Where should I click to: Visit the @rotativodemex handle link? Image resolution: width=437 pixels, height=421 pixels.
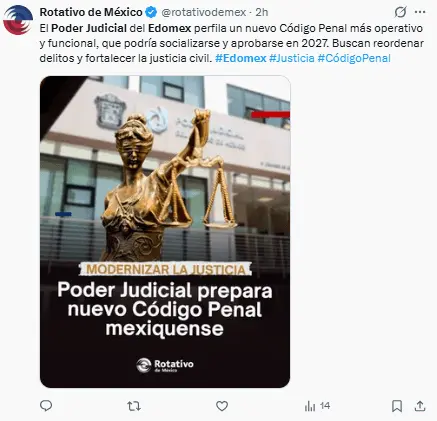pyautogui.click(x=204, y=12)
